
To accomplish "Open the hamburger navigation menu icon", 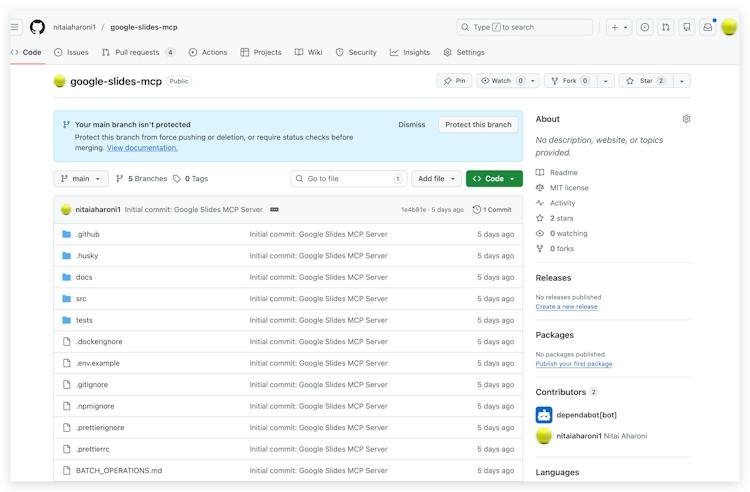I will [x=15, y=27].
